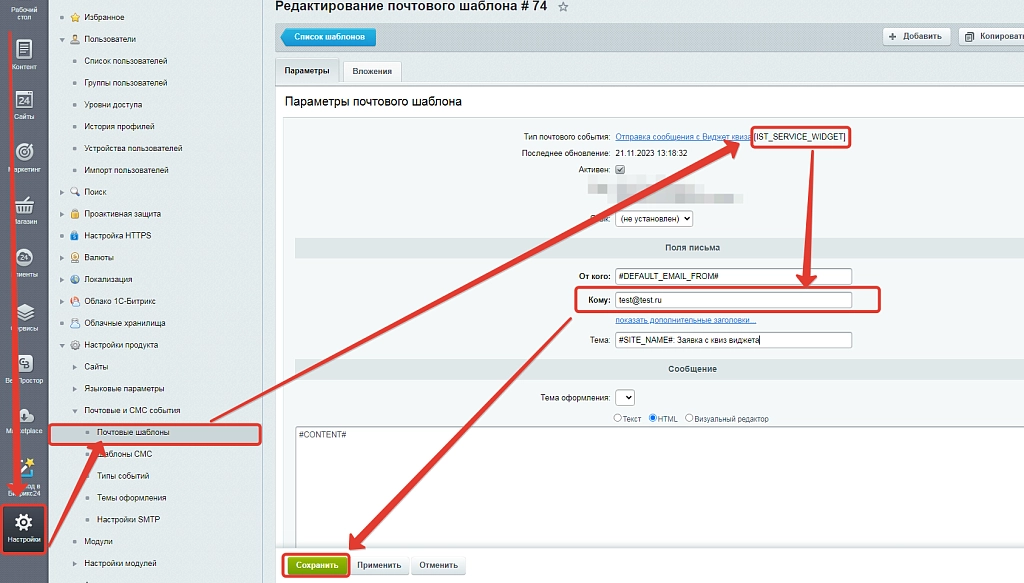Image resolution: width=1024 pixels, height=583 pixels.
Task: Click the Список шаблонов button
Action: coord(328,37)
